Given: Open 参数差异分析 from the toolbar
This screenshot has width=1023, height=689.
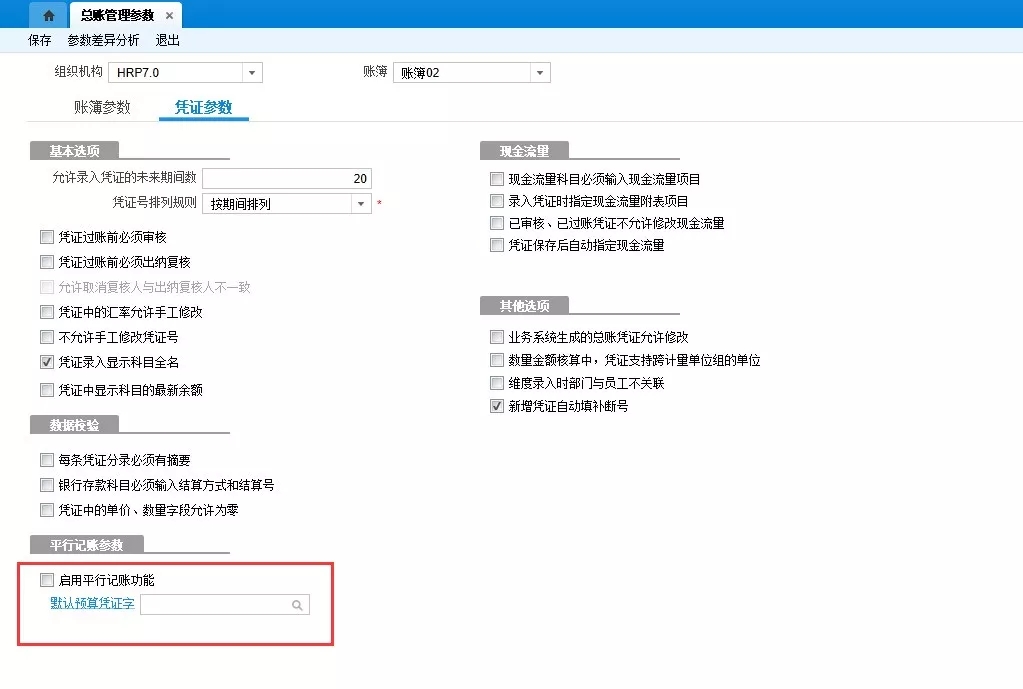Looking at the screenshot, I should click(103, 40).
